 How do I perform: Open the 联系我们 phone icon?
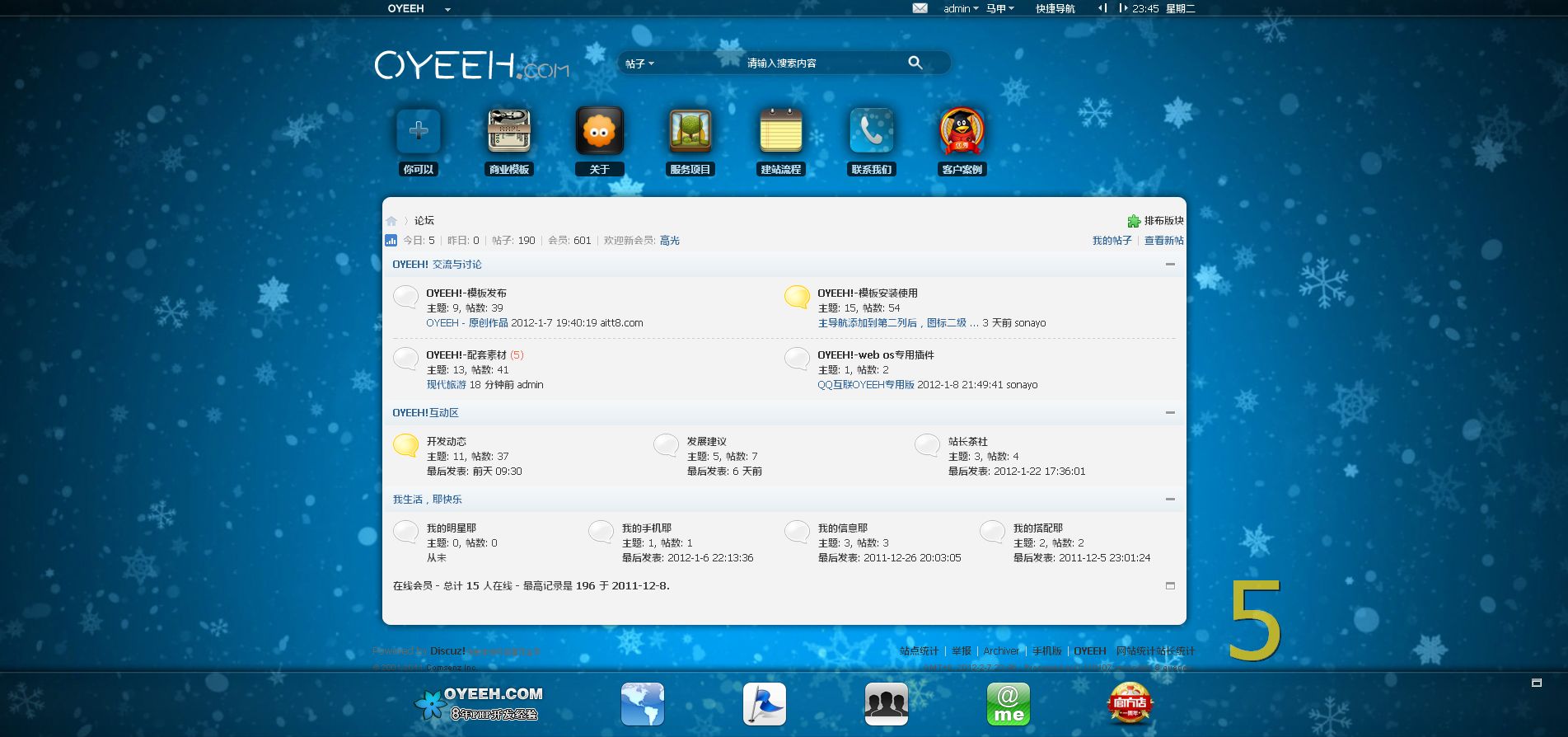[872, 130]
